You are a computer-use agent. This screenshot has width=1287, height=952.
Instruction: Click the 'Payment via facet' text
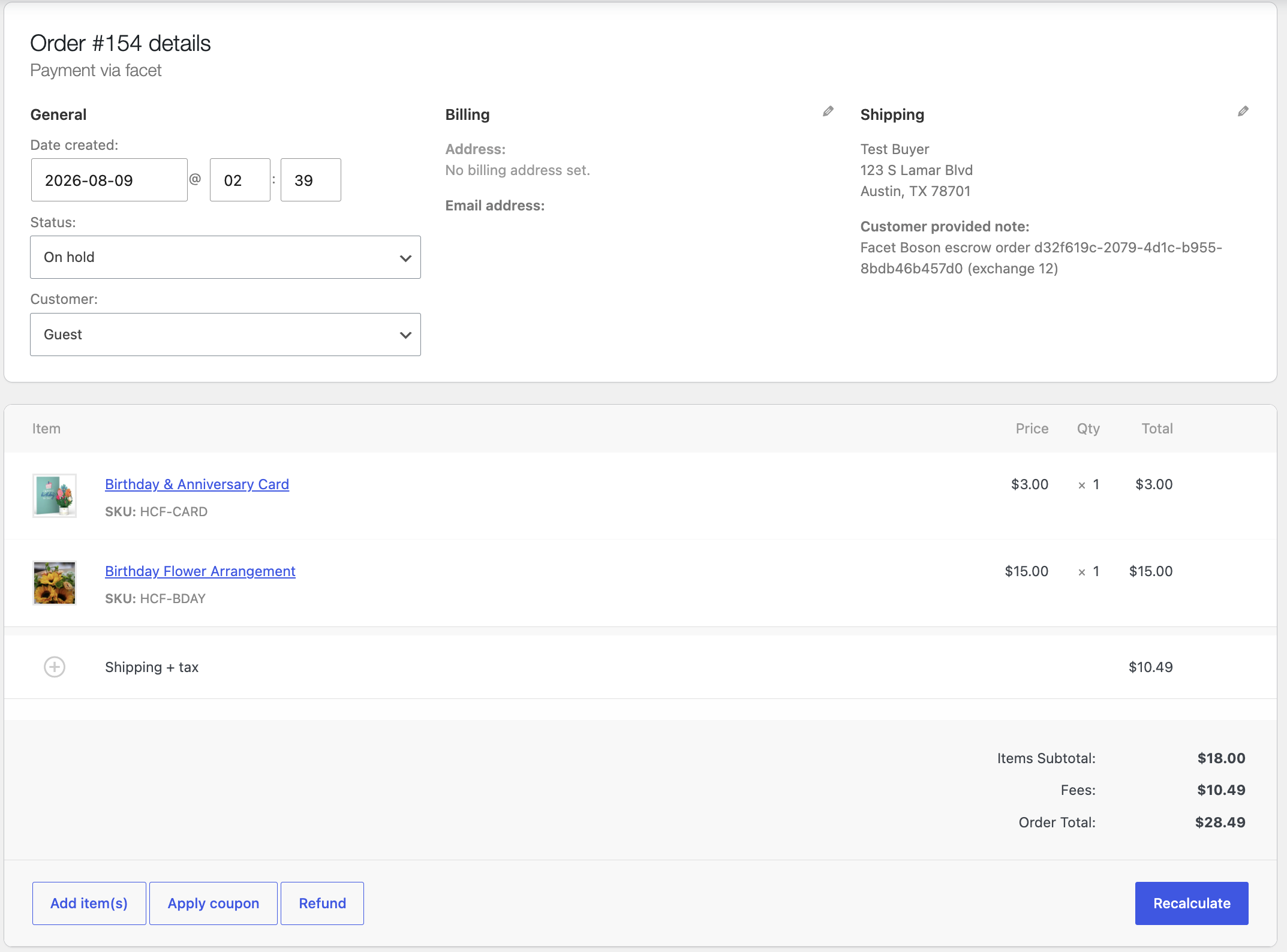click(x=96, y=70)
